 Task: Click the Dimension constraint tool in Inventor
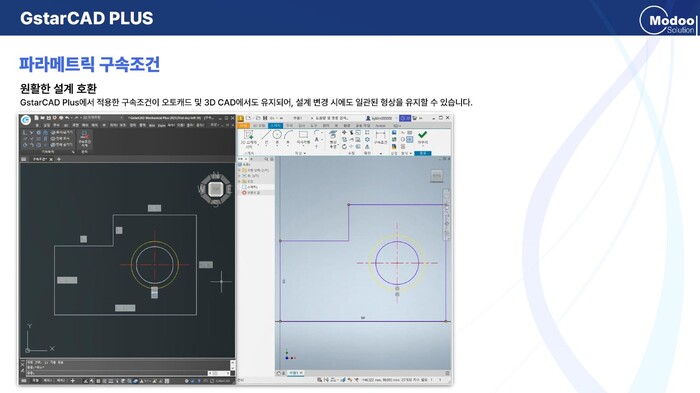(x=380, y=137)
